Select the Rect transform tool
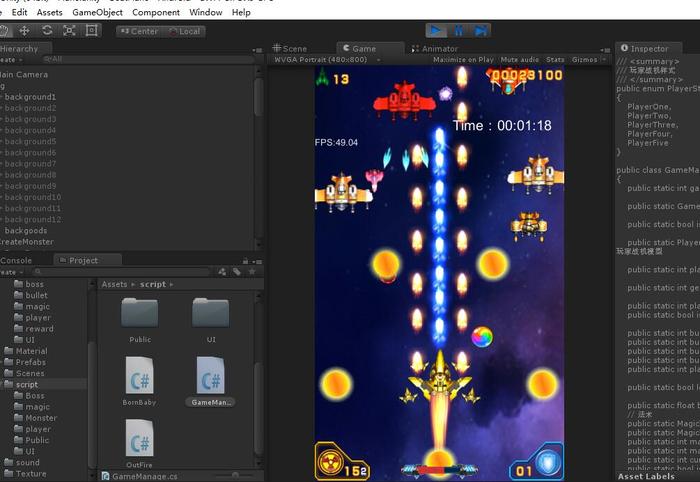Screen dimensions: 700x482 (x=92, y=31)
